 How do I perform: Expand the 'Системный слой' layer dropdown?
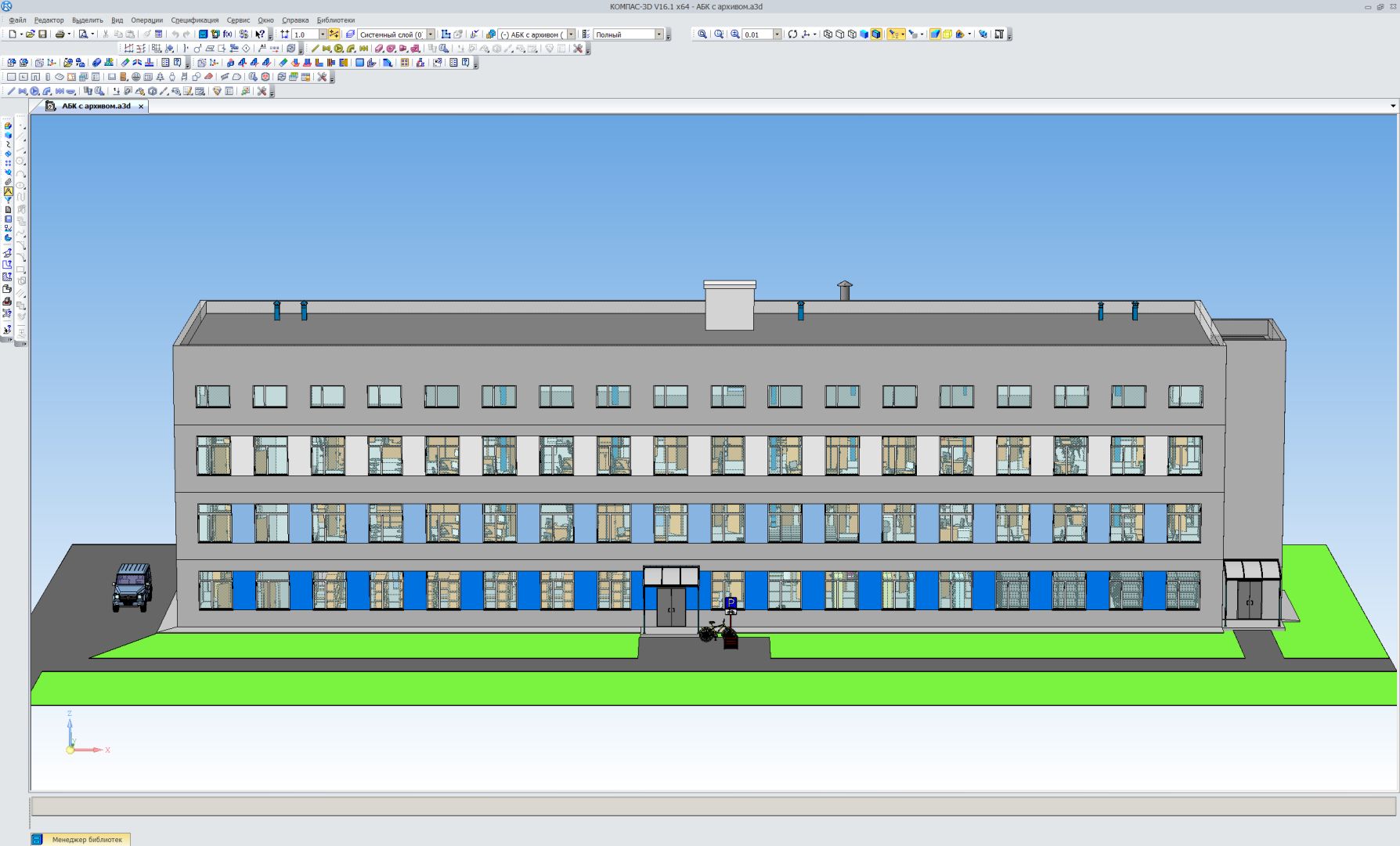click(x=431, y=34)
